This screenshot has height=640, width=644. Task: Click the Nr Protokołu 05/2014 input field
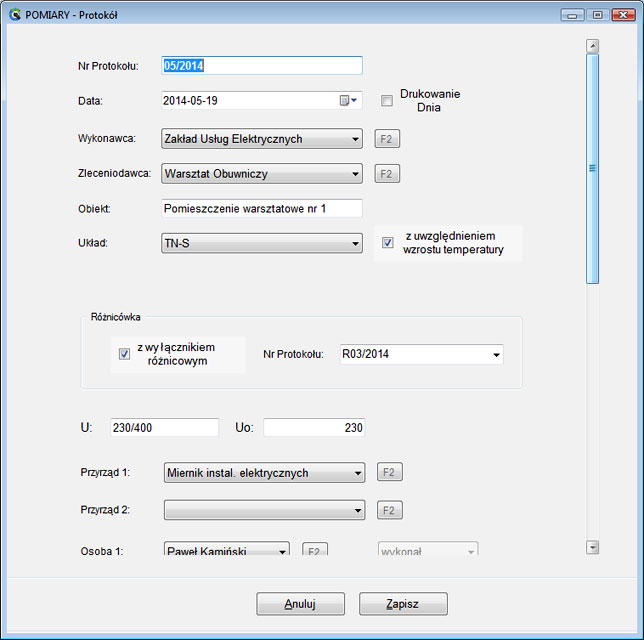pyautogui.click(x=262, y=66)
